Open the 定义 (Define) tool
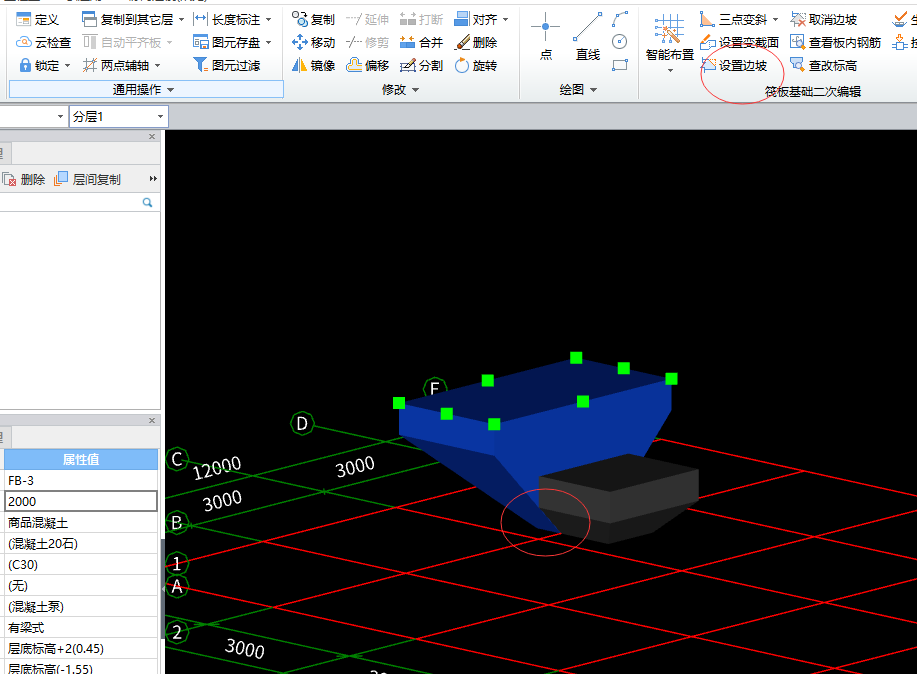 [x=38, y=20]
